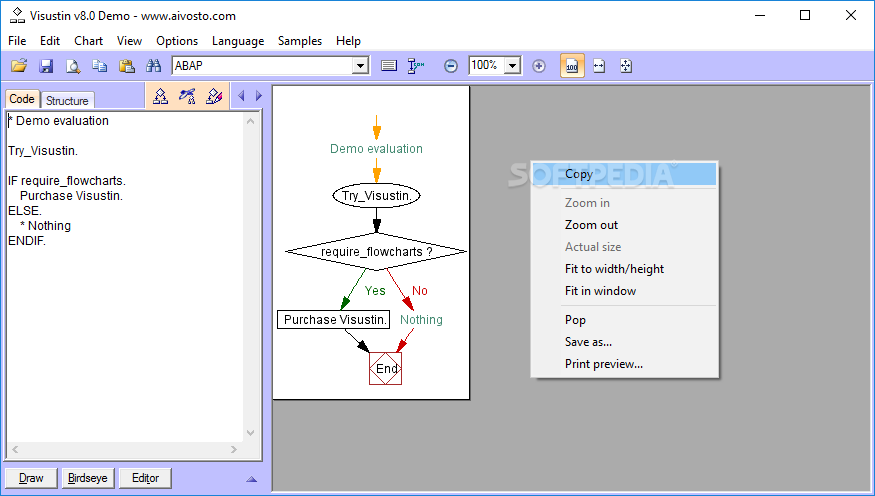This screenshot has height=496, width=875.
Task: Click the fit in window arrows icon
Action: pos(626,66)
